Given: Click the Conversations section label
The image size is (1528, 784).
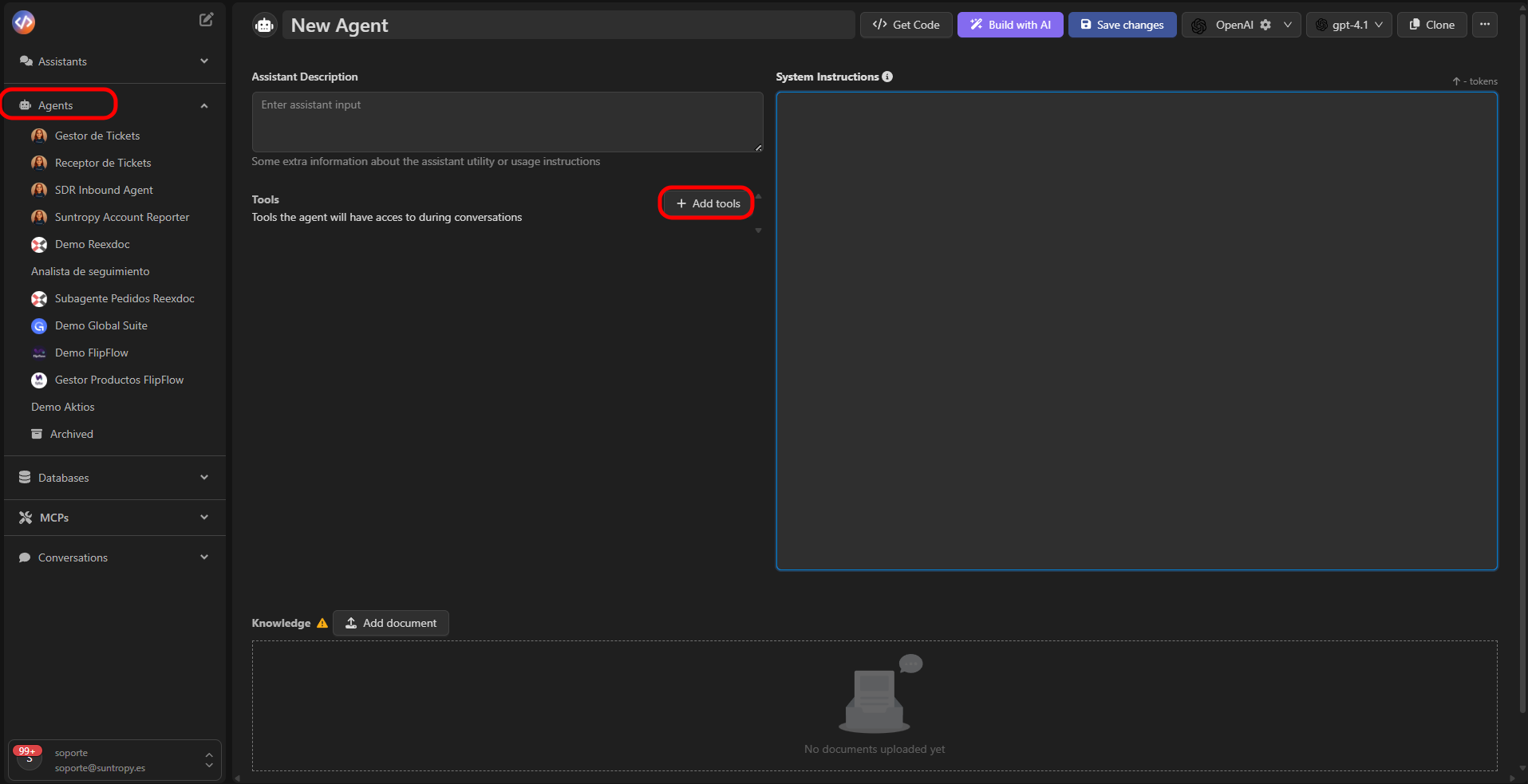Looking at the screenshot, I should click(73, 557).
